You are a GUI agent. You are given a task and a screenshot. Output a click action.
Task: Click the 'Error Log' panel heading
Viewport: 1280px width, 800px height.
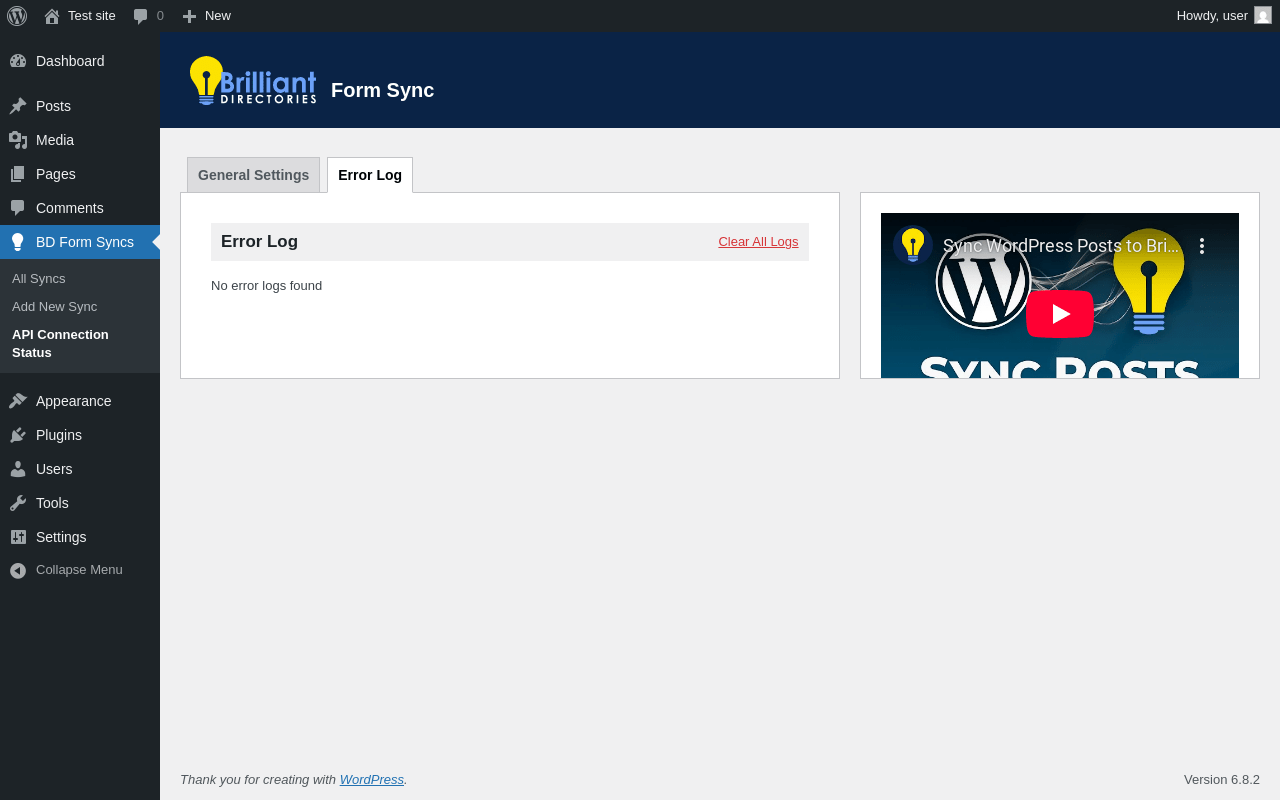pyautogui.click(x=259, y=242)
